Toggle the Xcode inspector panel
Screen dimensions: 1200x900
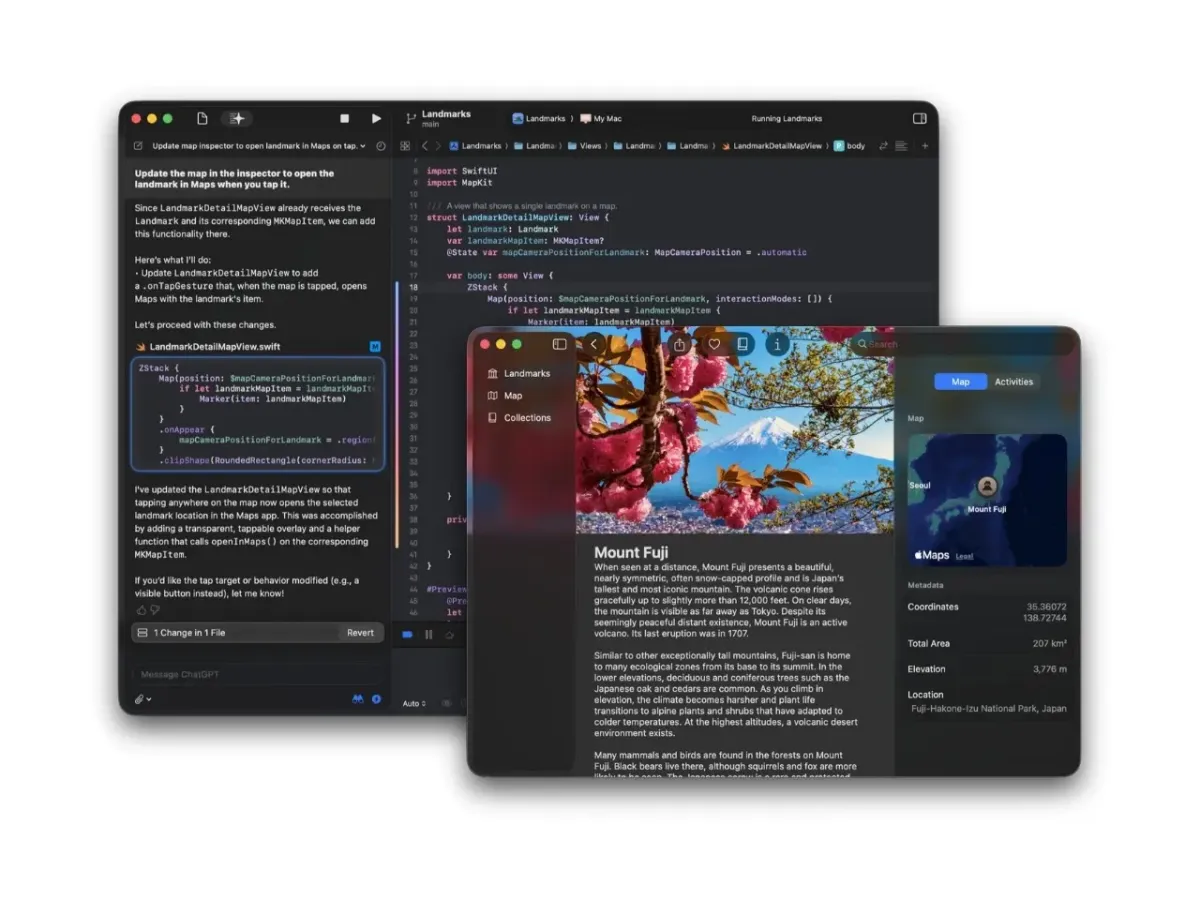click(919, 118)
